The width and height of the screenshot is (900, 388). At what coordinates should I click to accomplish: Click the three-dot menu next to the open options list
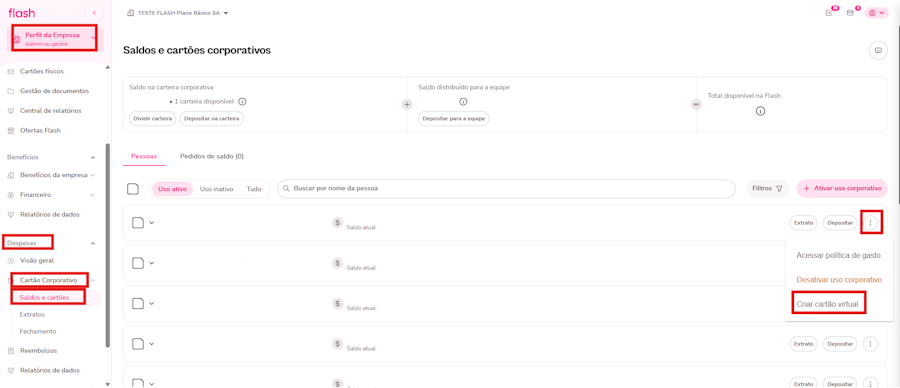pyautogui.click(x=871, y=222)
